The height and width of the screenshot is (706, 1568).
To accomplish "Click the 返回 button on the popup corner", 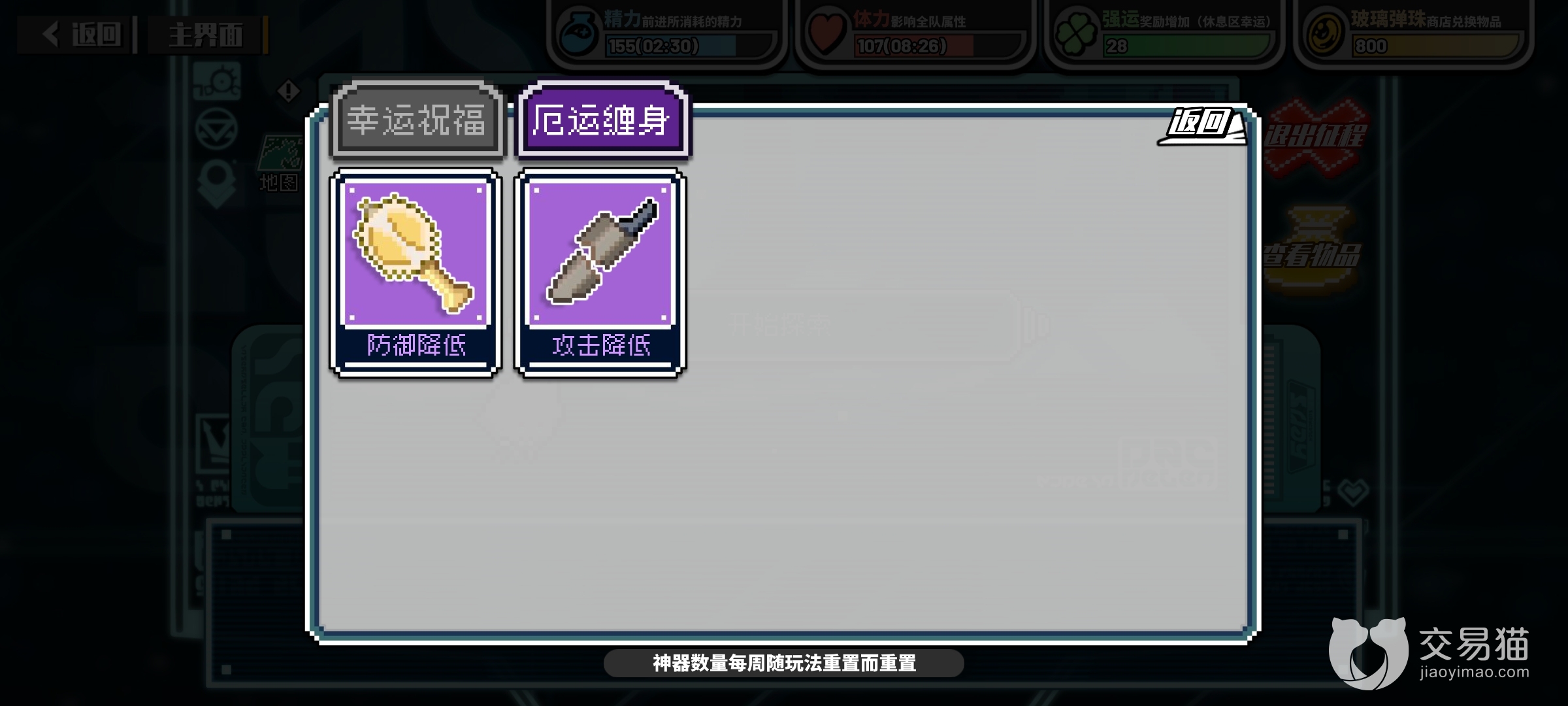I will [x=1202, y=126].
